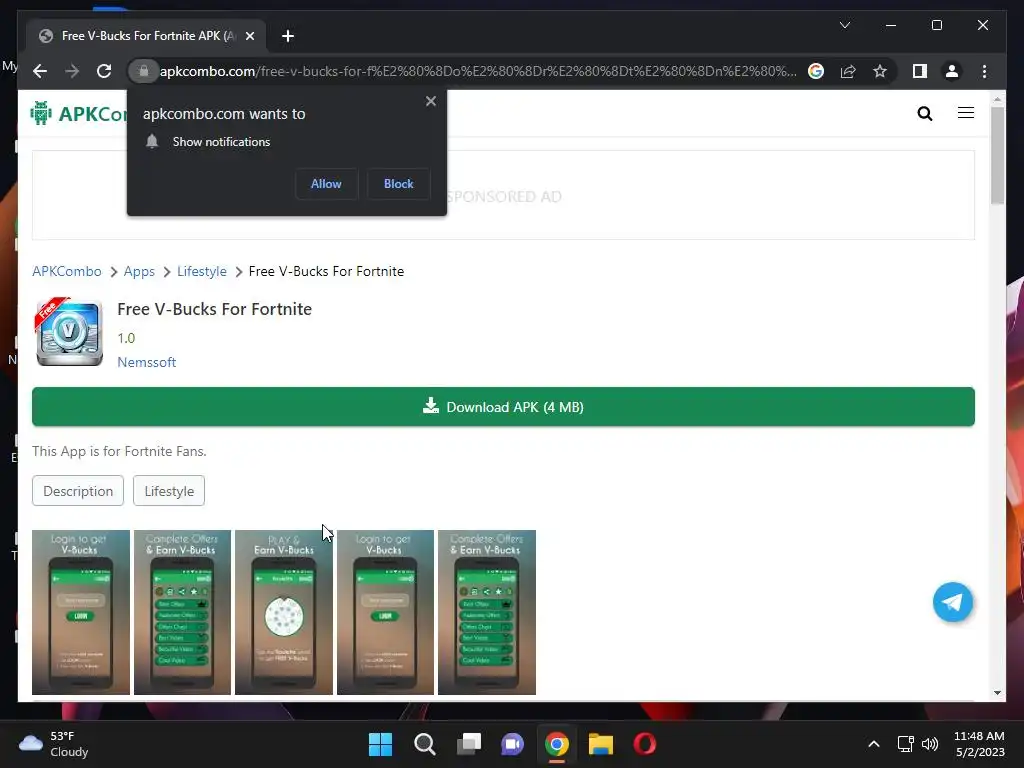The image size is (1024, 768).
Task: Show hidden system tray icons
Action: 874,744
